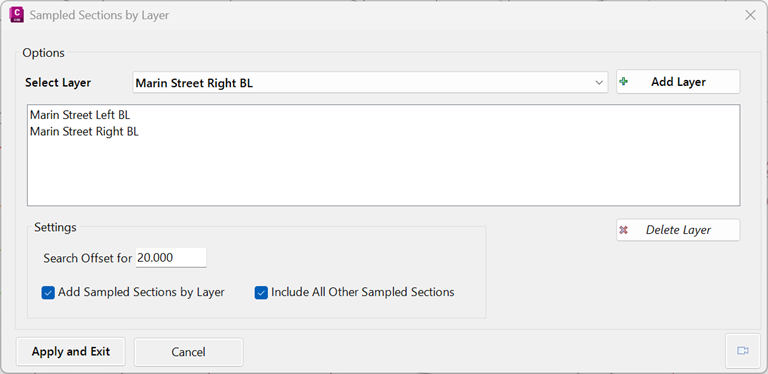The image size is (768, 374).
Task: Click the Civil 3D app icon in title bar
Action: tap(17, 15)
